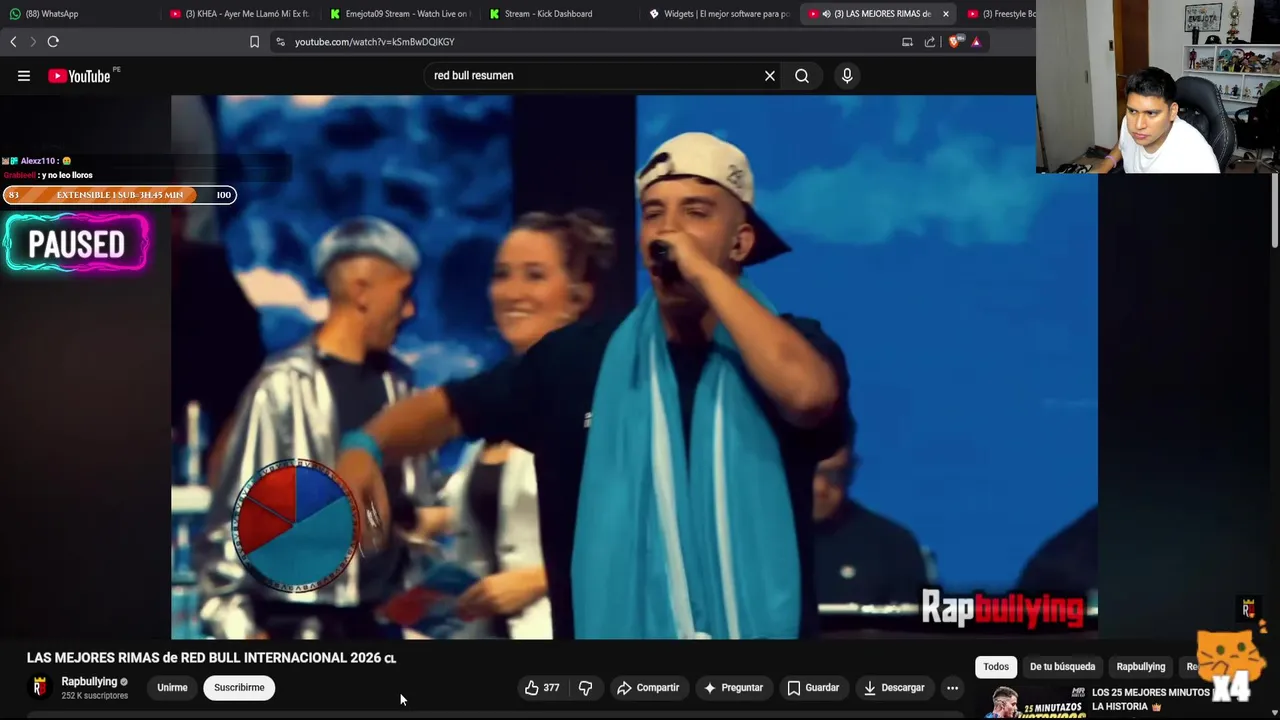
Task: Click the Preguntar button
Action: pos(733,688)
